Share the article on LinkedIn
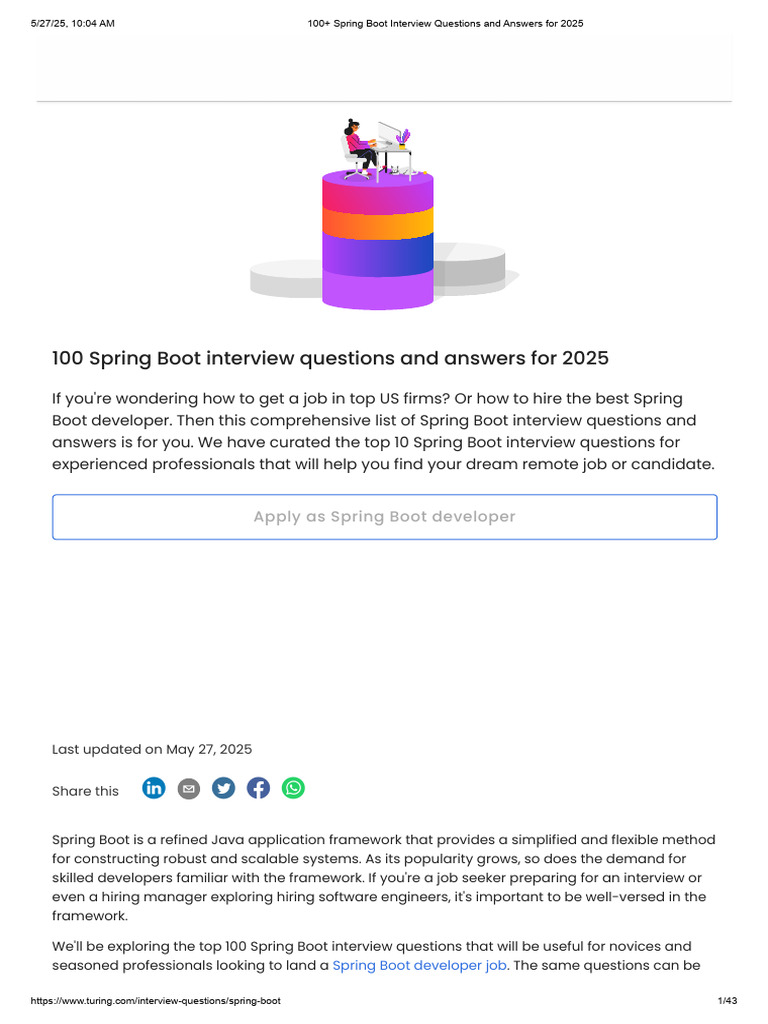The image size is (768, 1024). [154, 788]
